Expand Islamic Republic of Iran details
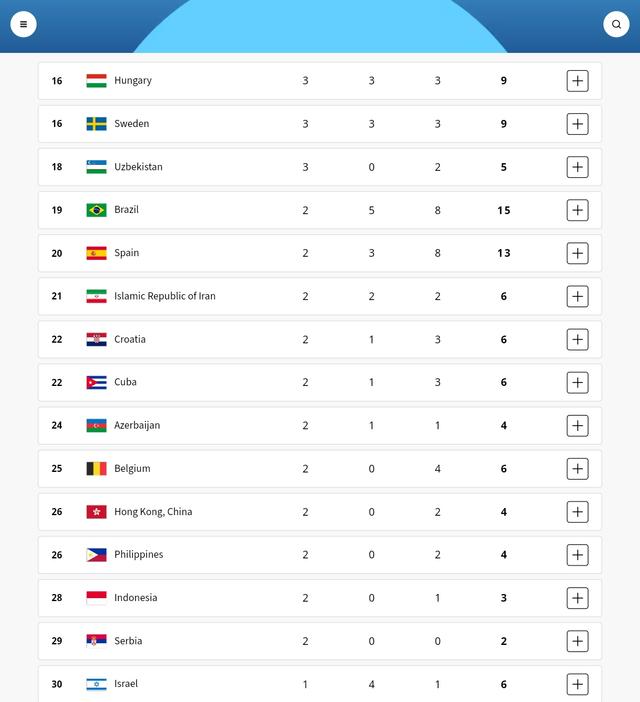 click(x=577, y=296)
